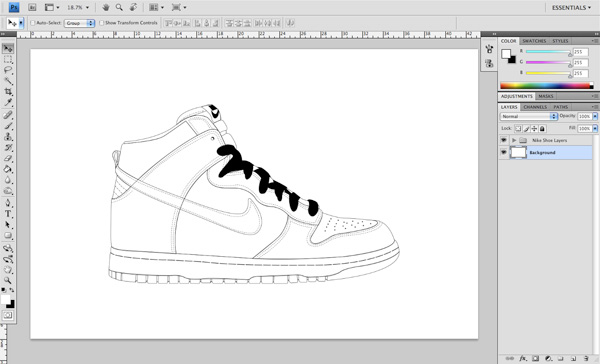600x364 pixels.
Task: Select the Type tool
Action: [x=8, y=214]
